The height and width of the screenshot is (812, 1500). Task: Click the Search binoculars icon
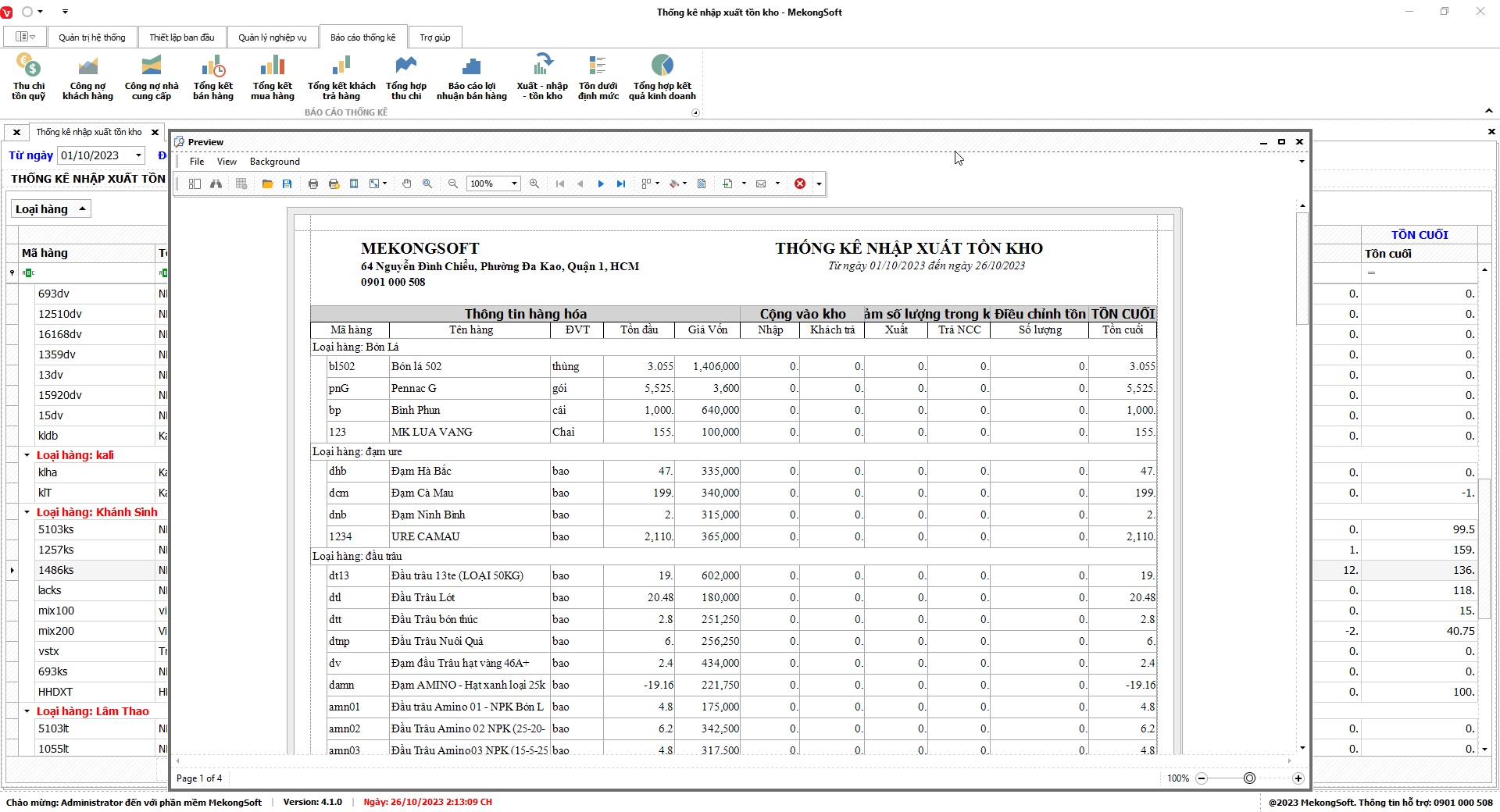coord(216,183)
